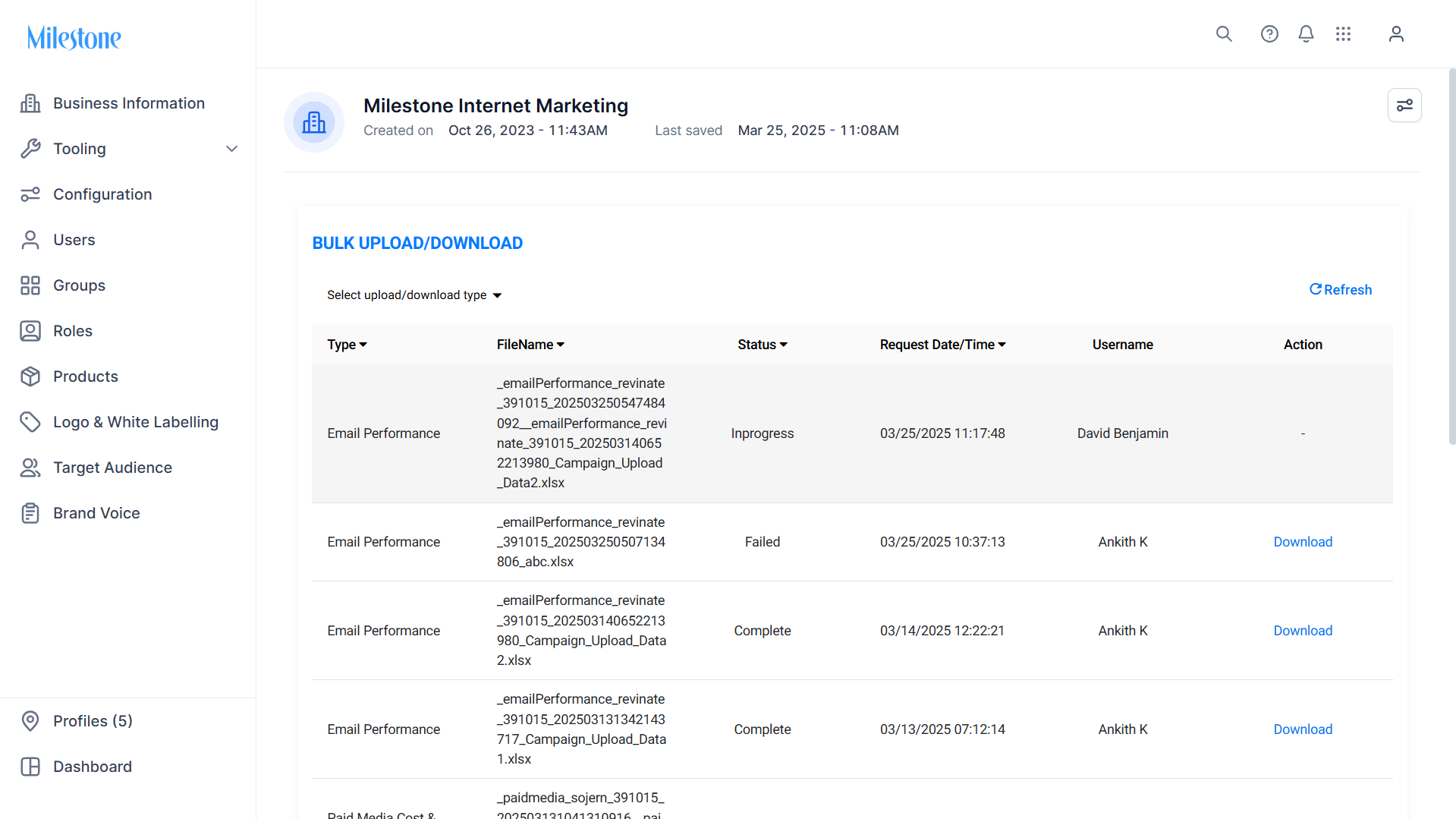Image resolution: width=1456 pixels, height=819 pixels.
Task: Download the 03/13/2025 Campaign_Upload_Data1 file
Action: [x=1303, y=729]
